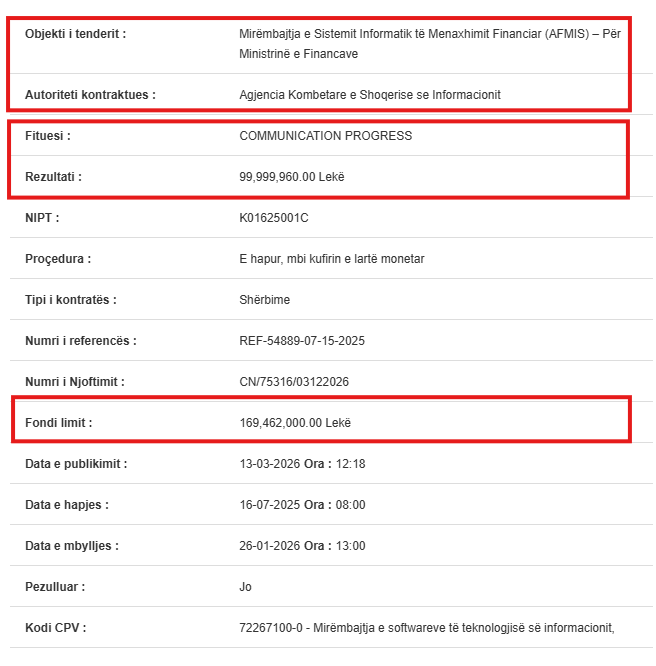Screen dimensions: 656x666
Task: Click the 'Objekti i tenderit' label
Action: click(x=76, y=34)
